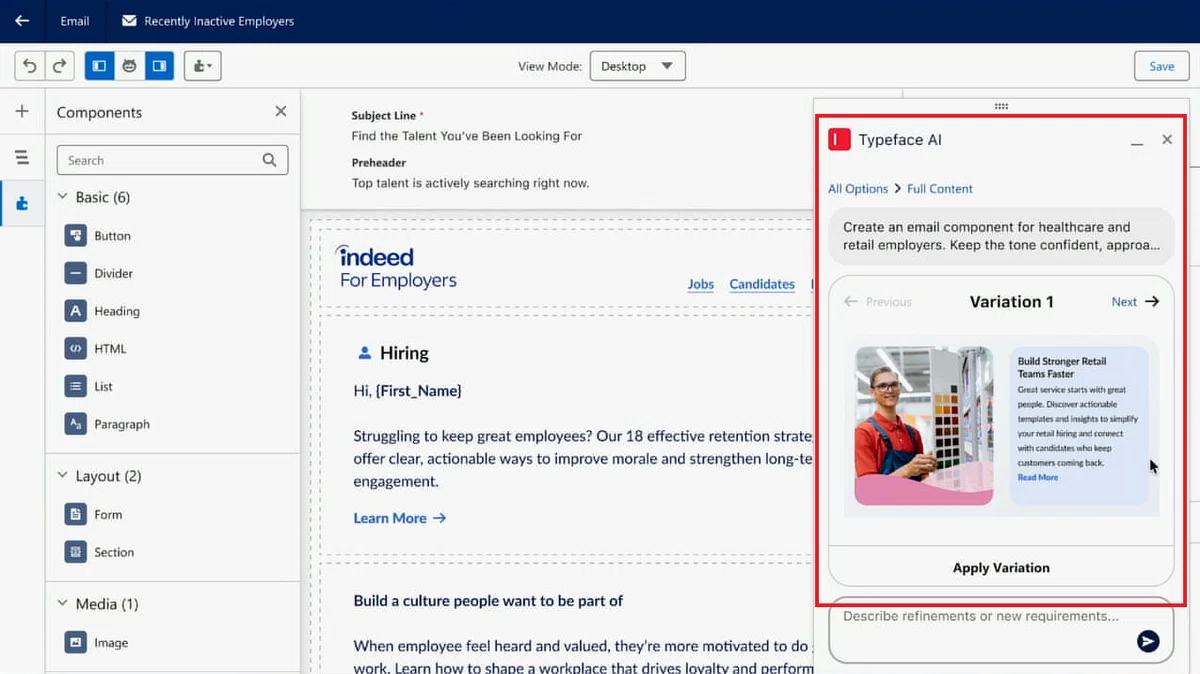The width and height of the screenshot is (1200, 674).
Task: Click the Hiring person icon
Action: 364,353
